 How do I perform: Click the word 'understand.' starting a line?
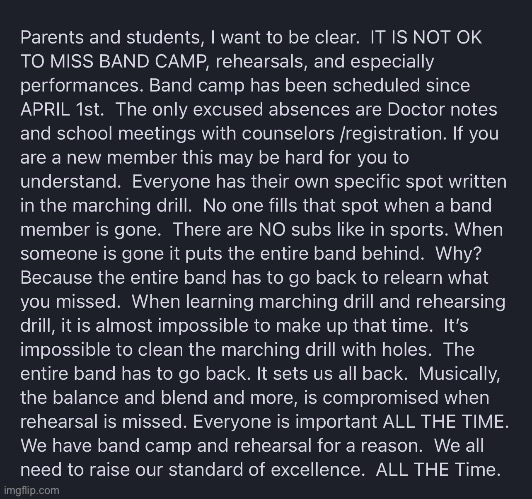point(71,181)
